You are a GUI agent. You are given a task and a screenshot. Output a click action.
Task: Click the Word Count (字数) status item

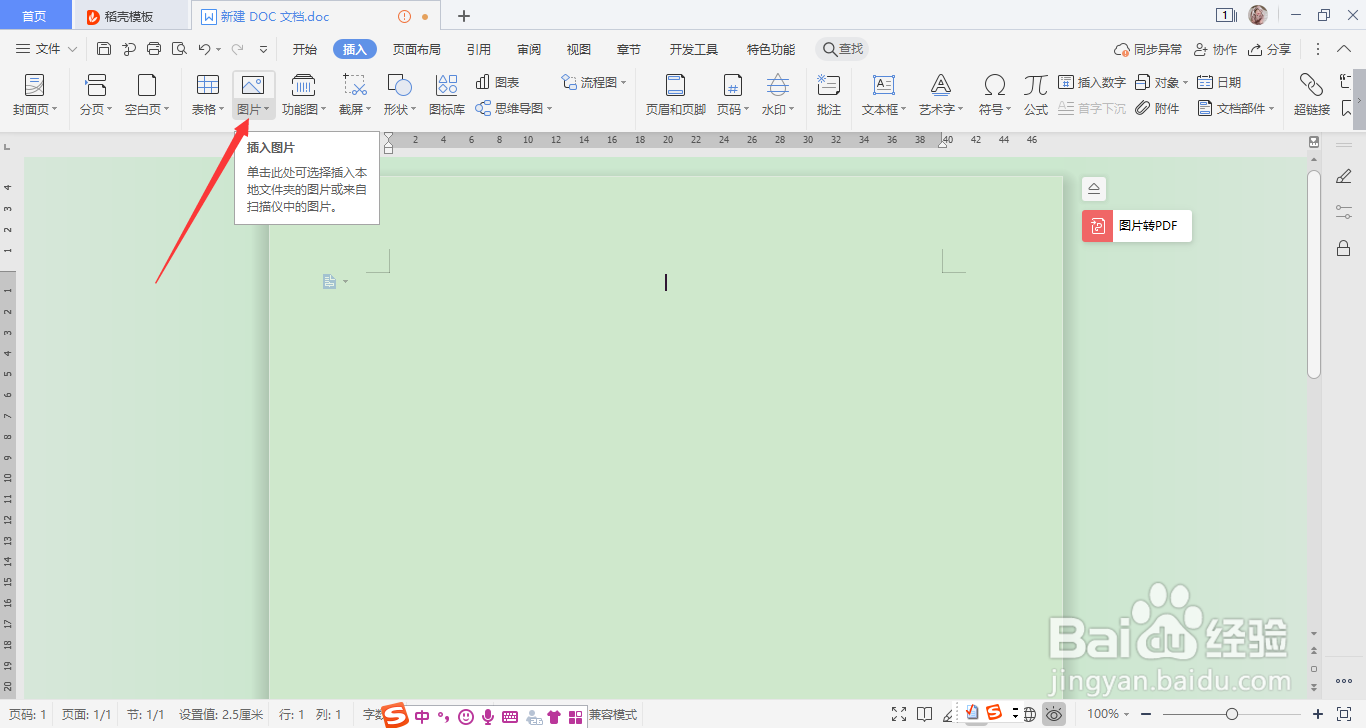pos(372,714)
